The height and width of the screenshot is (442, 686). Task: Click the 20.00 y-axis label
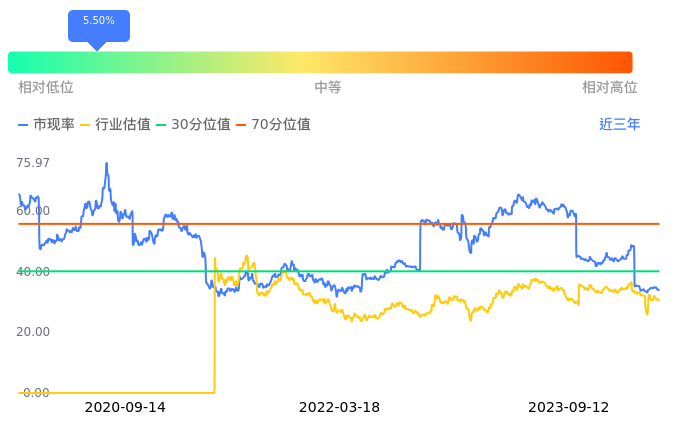pos(33,332)
